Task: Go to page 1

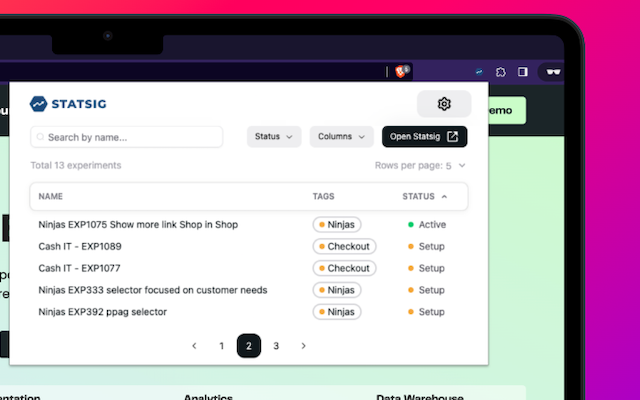Action: pos(222,346)
